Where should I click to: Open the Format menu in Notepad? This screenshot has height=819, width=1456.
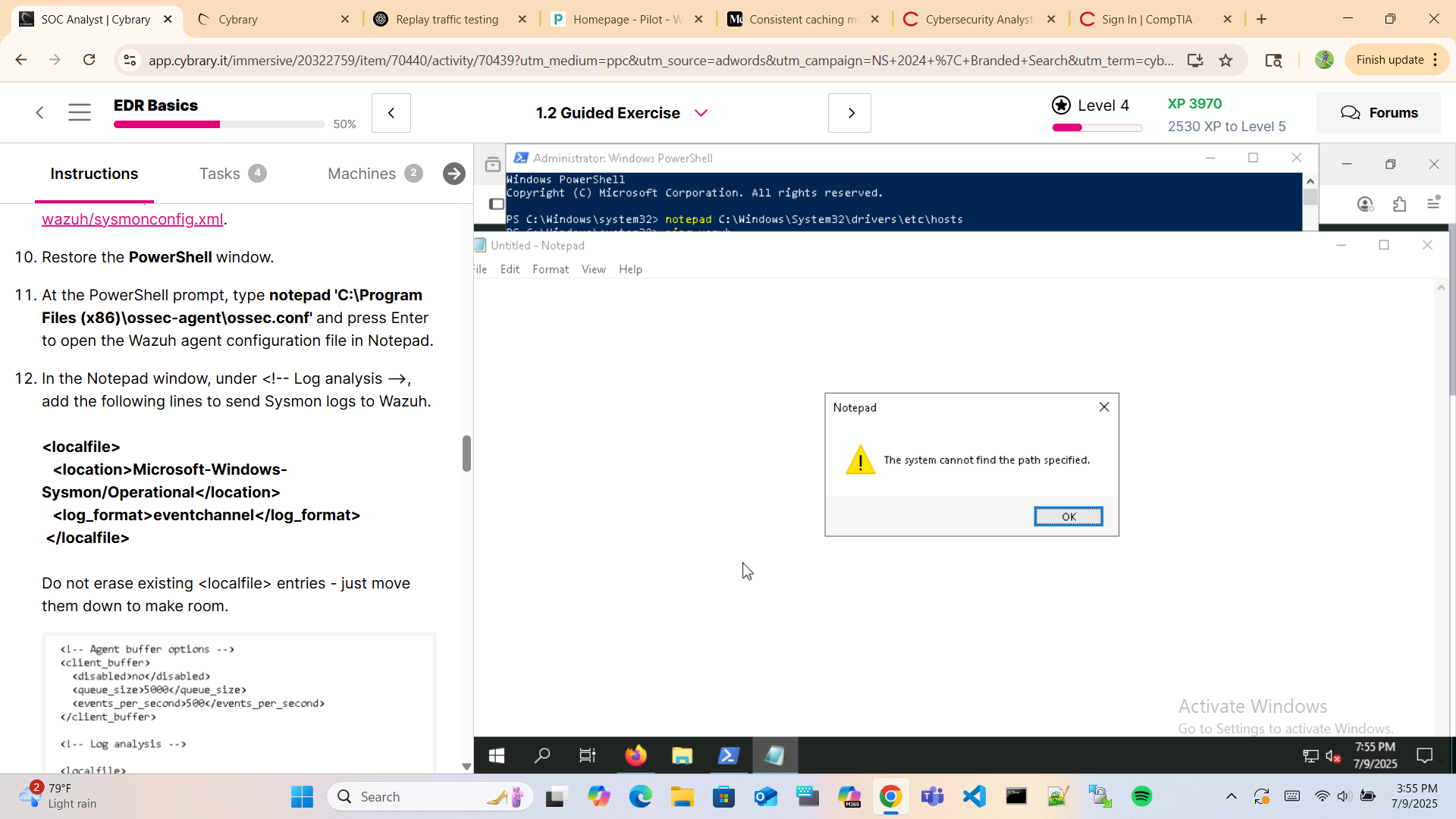[550, 269]
